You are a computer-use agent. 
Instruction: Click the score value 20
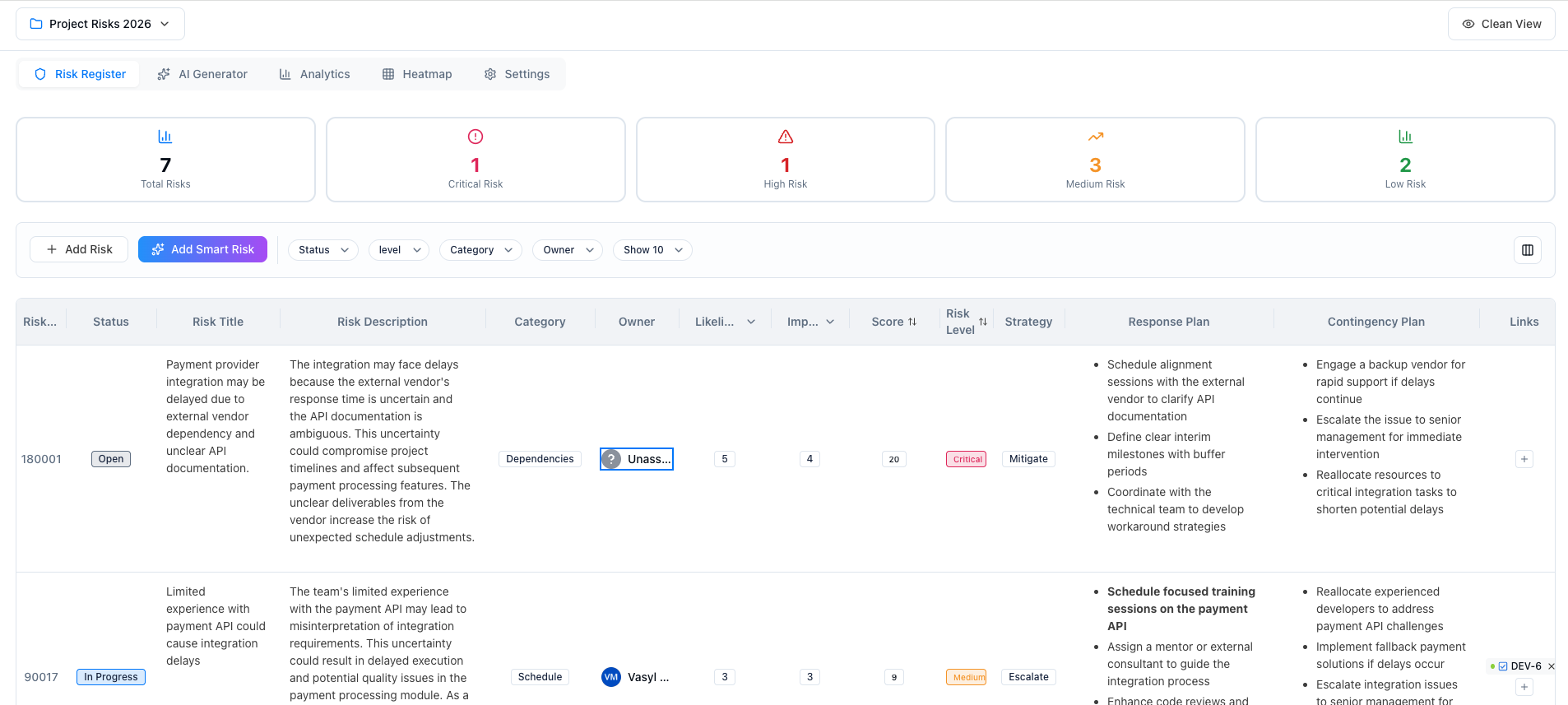click(894, 459)
